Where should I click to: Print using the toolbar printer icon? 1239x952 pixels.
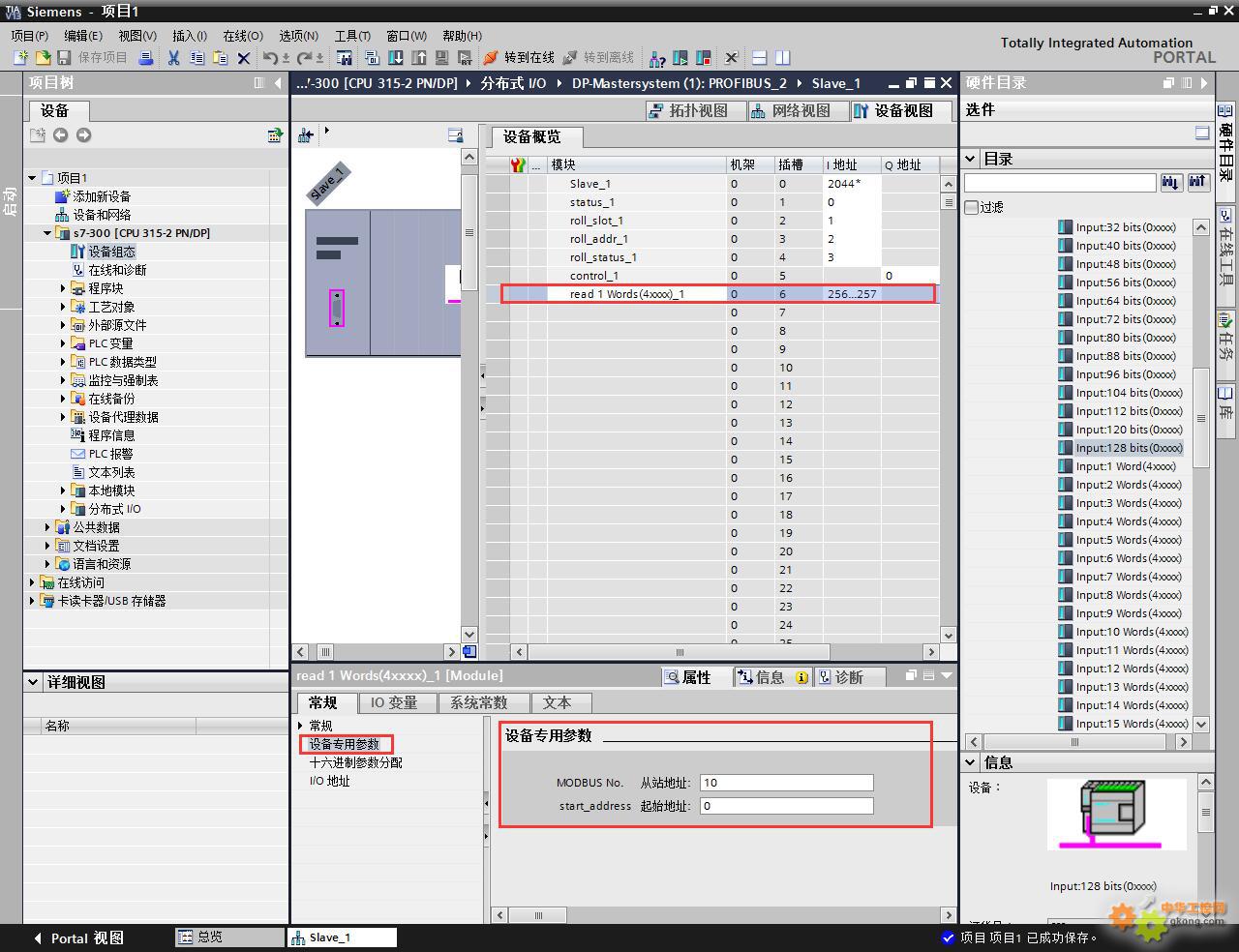(146, 58)
